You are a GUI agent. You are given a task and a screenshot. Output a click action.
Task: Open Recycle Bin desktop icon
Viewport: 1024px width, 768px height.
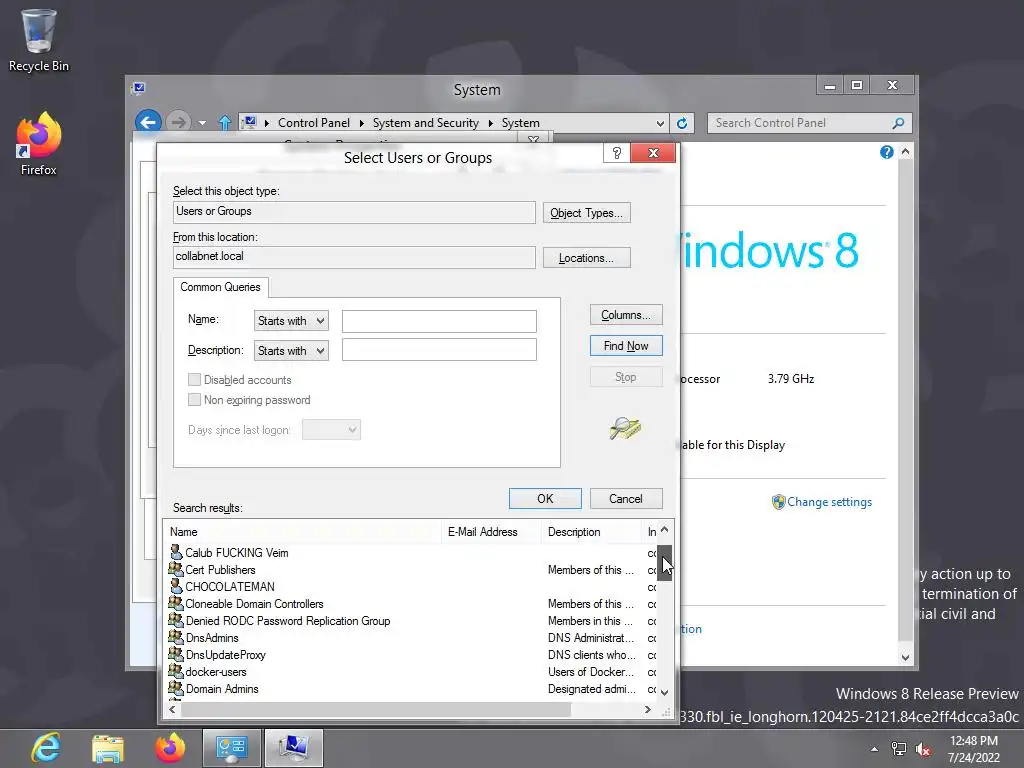(38, 39)
